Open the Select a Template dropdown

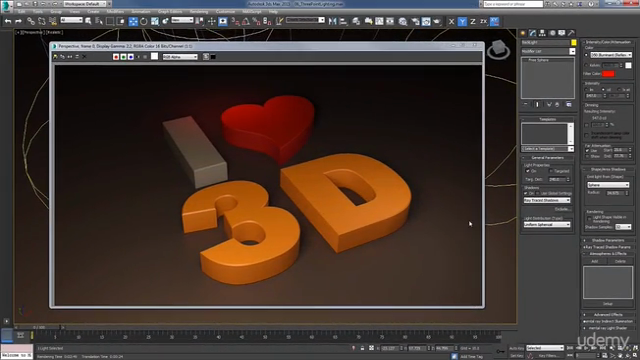click(x=547, y=149)
